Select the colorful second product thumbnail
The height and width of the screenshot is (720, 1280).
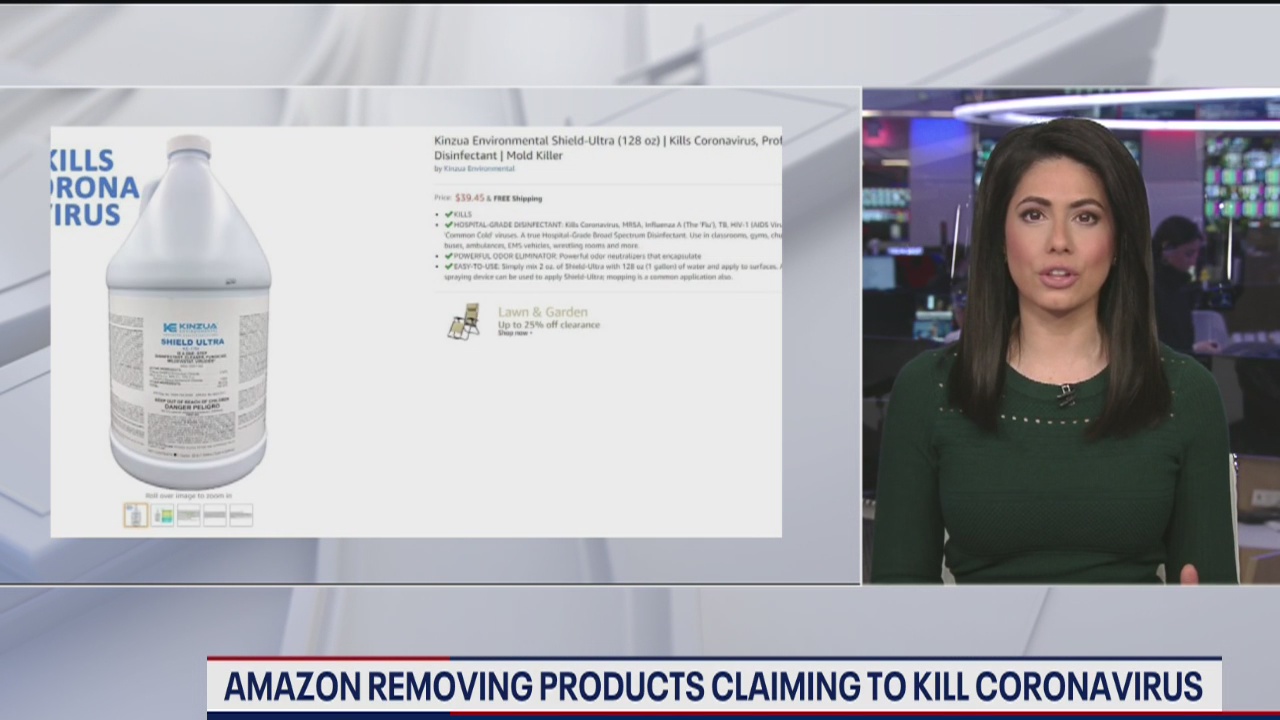[162, 514]
